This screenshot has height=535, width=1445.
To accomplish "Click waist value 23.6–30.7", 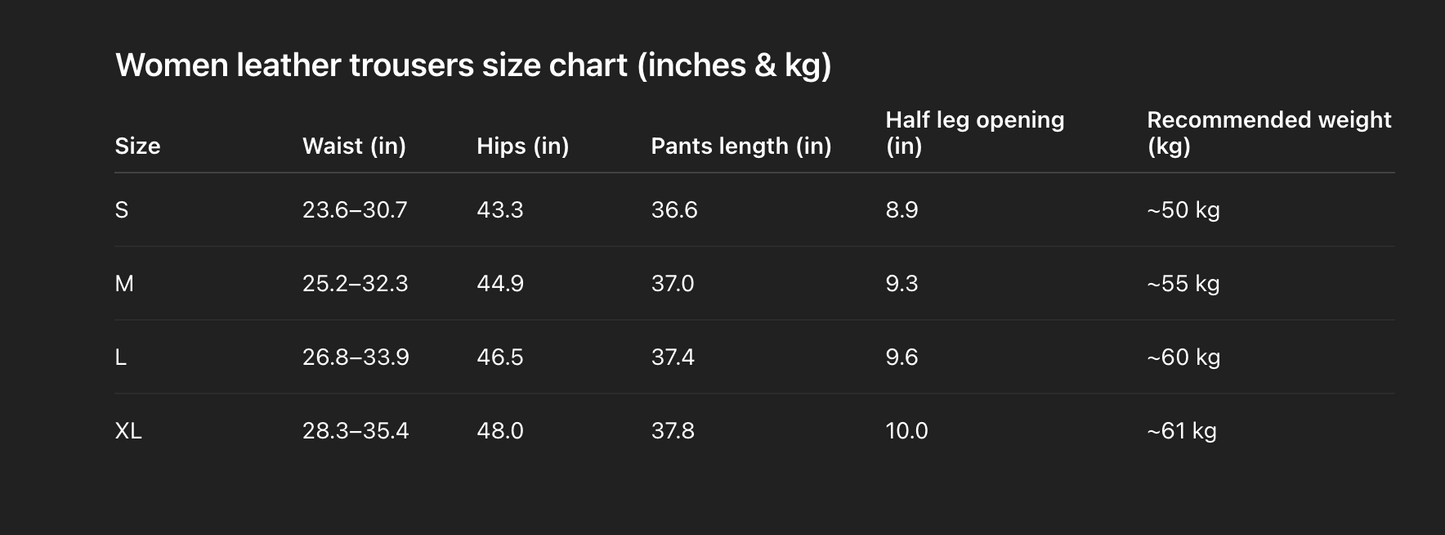I will click(355, 210).
